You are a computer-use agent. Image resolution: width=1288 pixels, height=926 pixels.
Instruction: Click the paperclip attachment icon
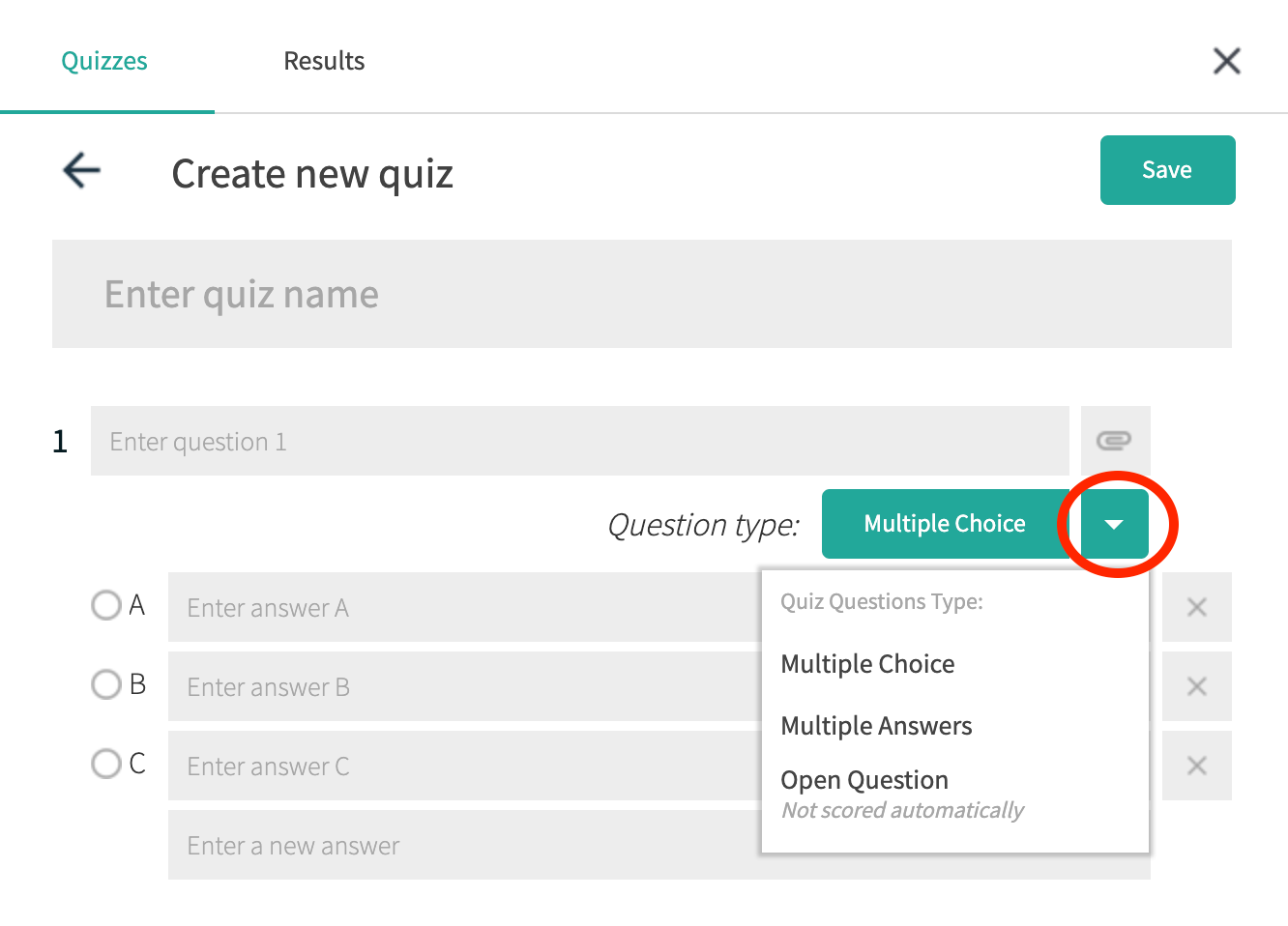(1114, 441)
